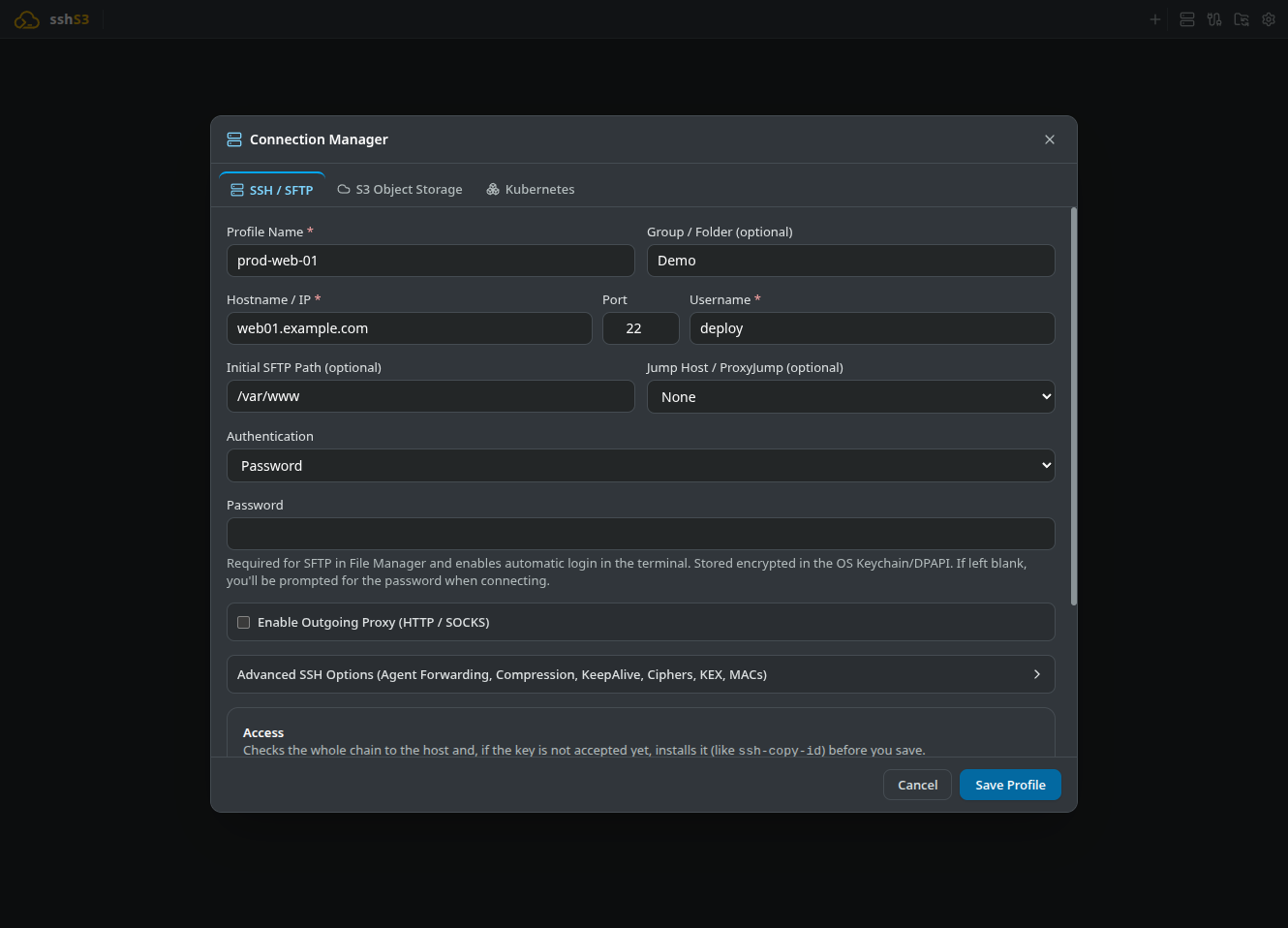Click the Cancel button
This screenshot has width=1288, height=928.
[917, 785]
